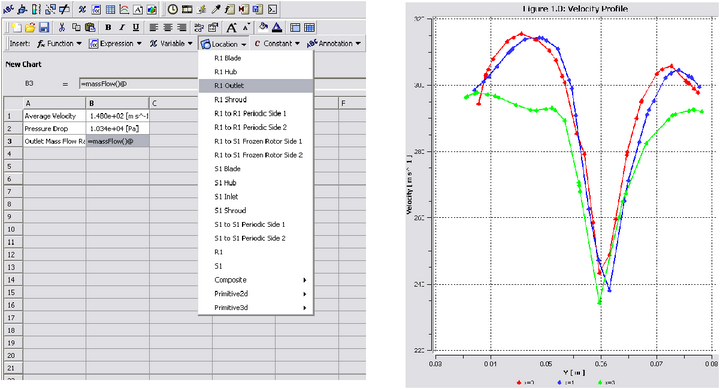Viewport: 720px width, 389px height.
Task: Paste from the clipboard icon
Action: [90, 28]
